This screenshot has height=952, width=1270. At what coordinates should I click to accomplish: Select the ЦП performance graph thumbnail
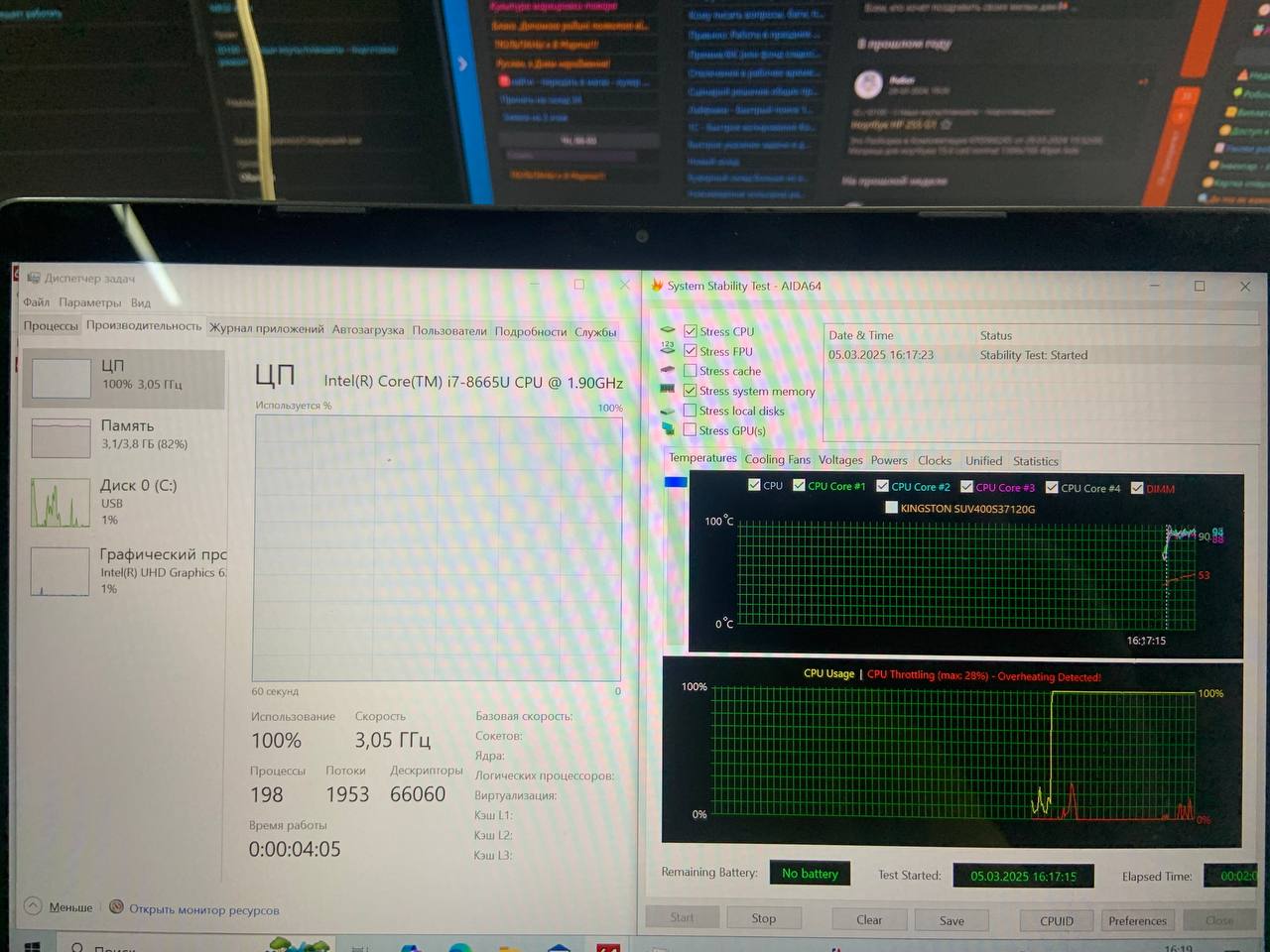[61, 378]
